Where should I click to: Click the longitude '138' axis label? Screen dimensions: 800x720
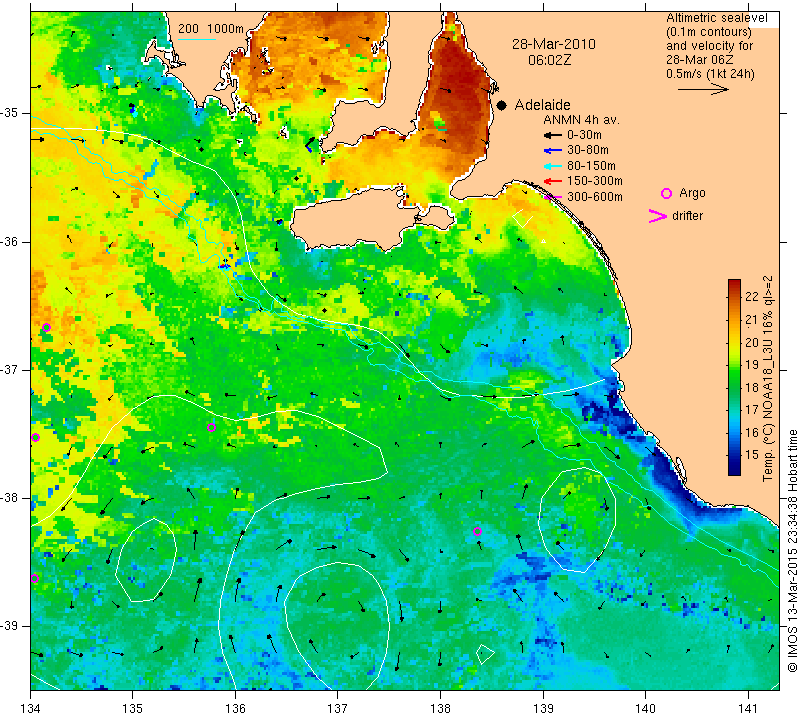click(440, 709)
